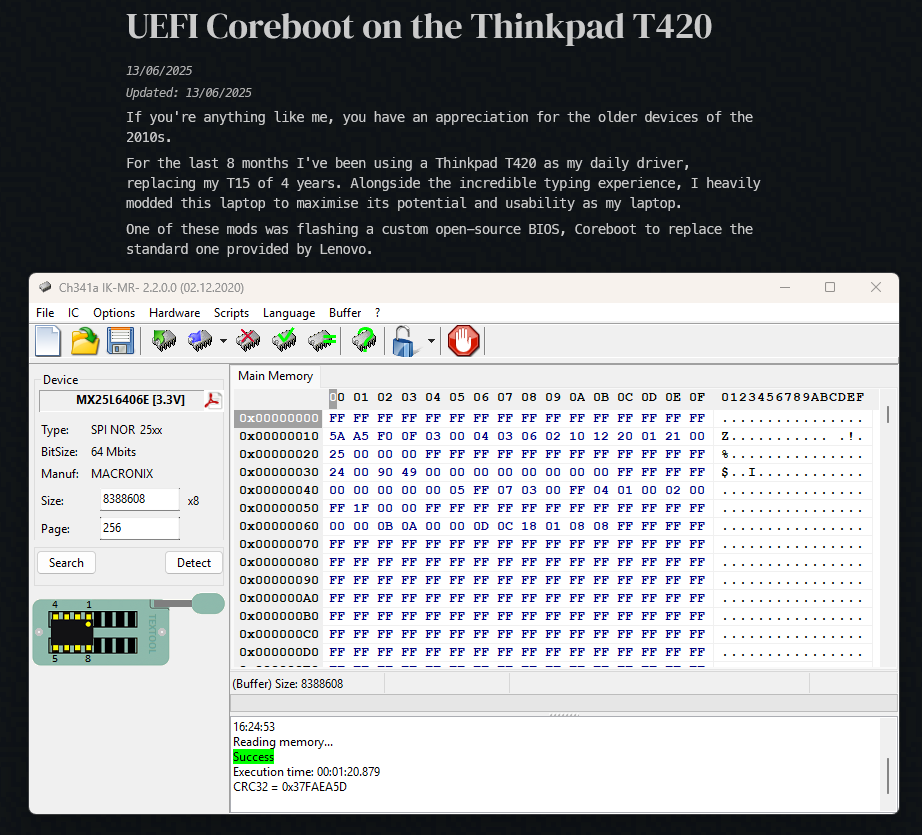
Task: Select the Main Memory tab
Action: (275, 376)
